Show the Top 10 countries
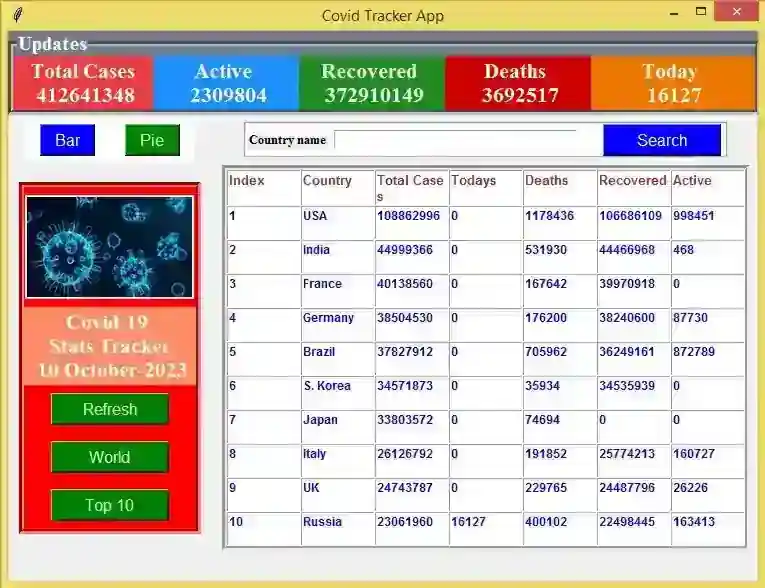The width and height of the screenshot is (765, 588). pos(110,505)
